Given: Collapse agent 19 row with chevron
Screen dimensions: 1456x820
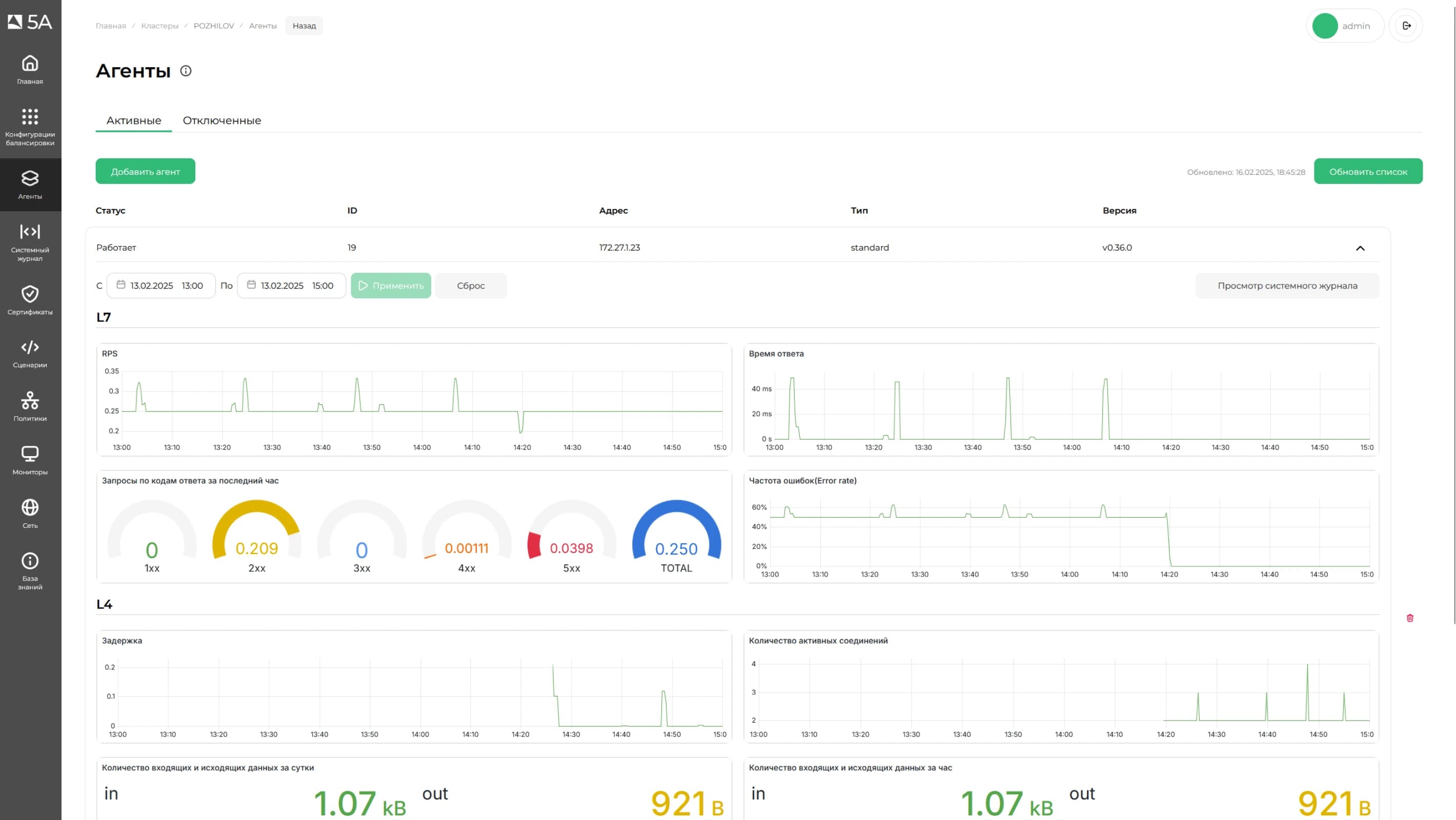Looking at the screenshot, I should point(1360,248).
